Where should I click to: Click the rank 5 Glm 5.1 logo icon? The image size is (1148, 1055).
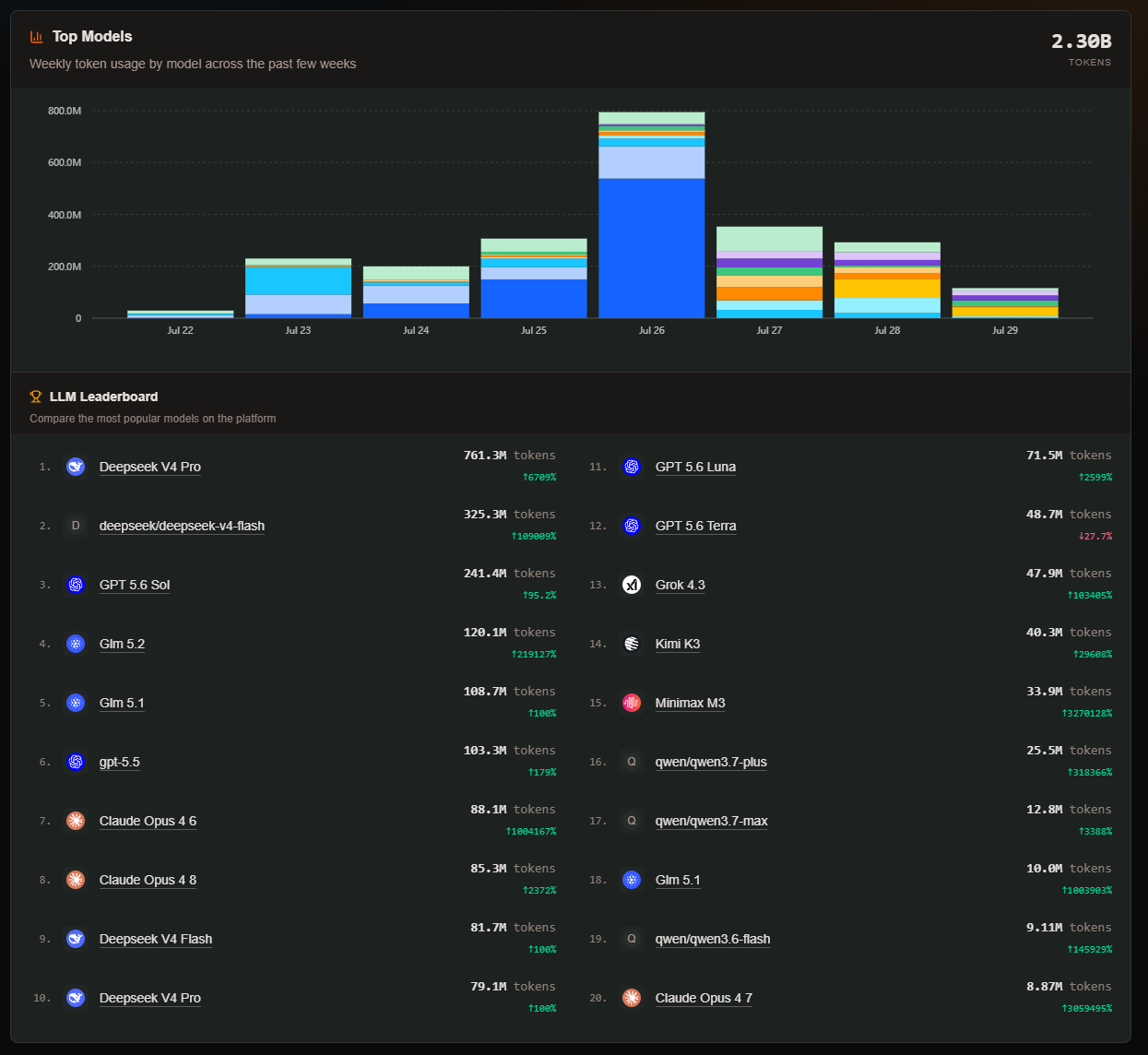click(76, 703)
